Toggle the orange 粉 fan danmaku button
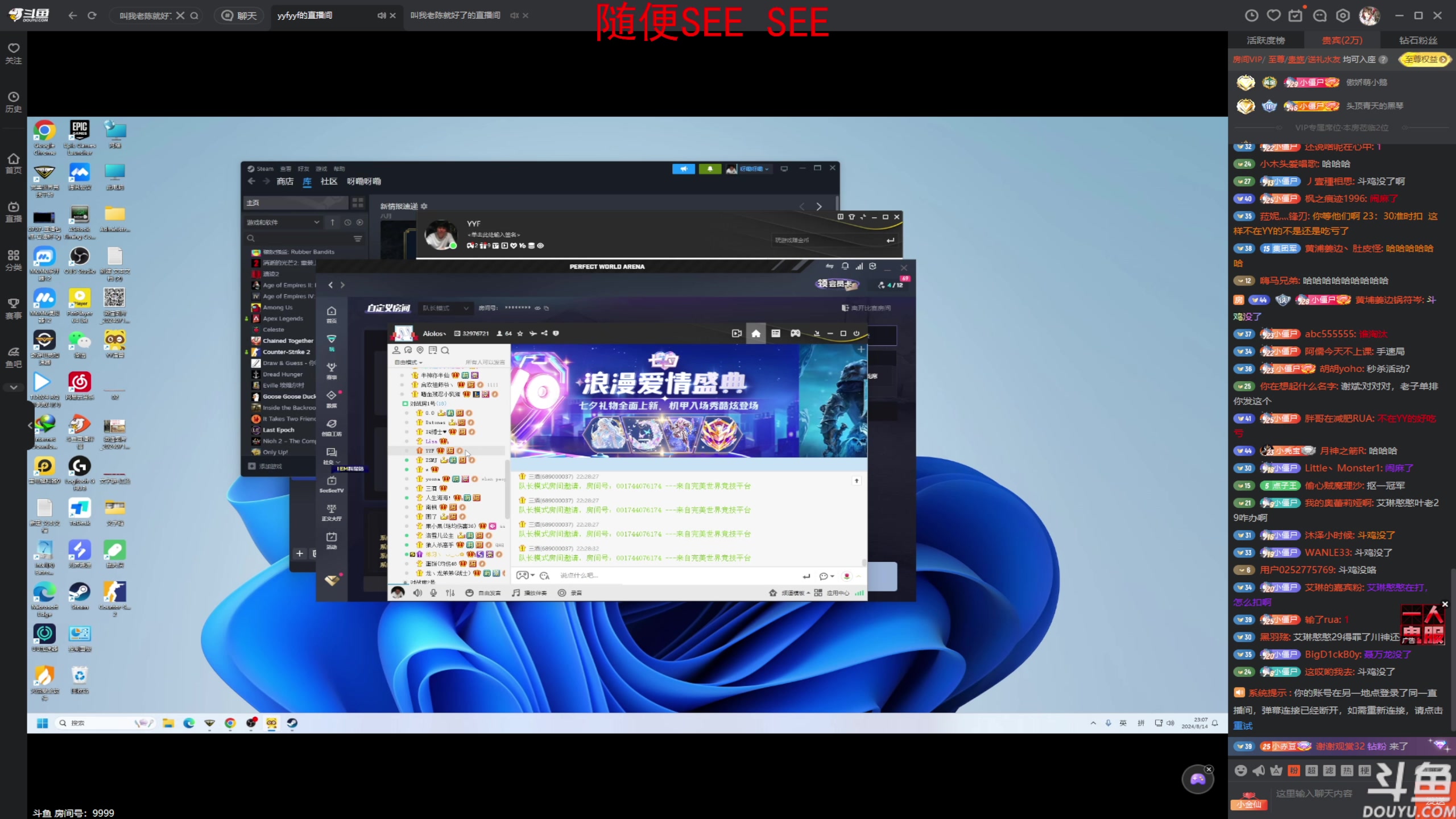Viewport: 1456px width, 819px height. tap(1294, 771)
